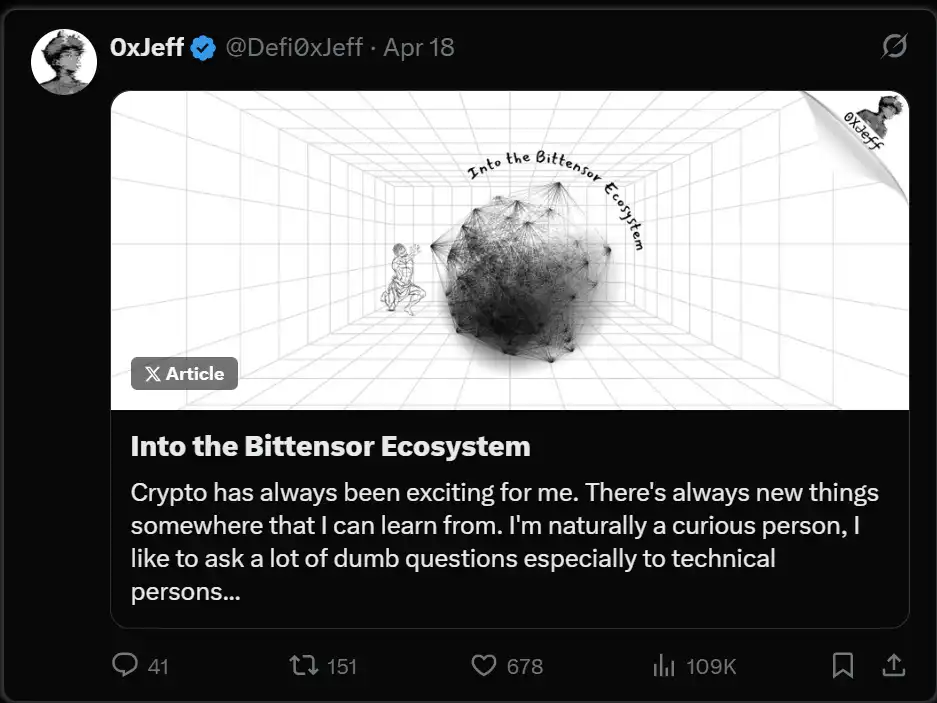Open the 0xJeff profile avatar

pyautogui.click(x=64, y=63)
